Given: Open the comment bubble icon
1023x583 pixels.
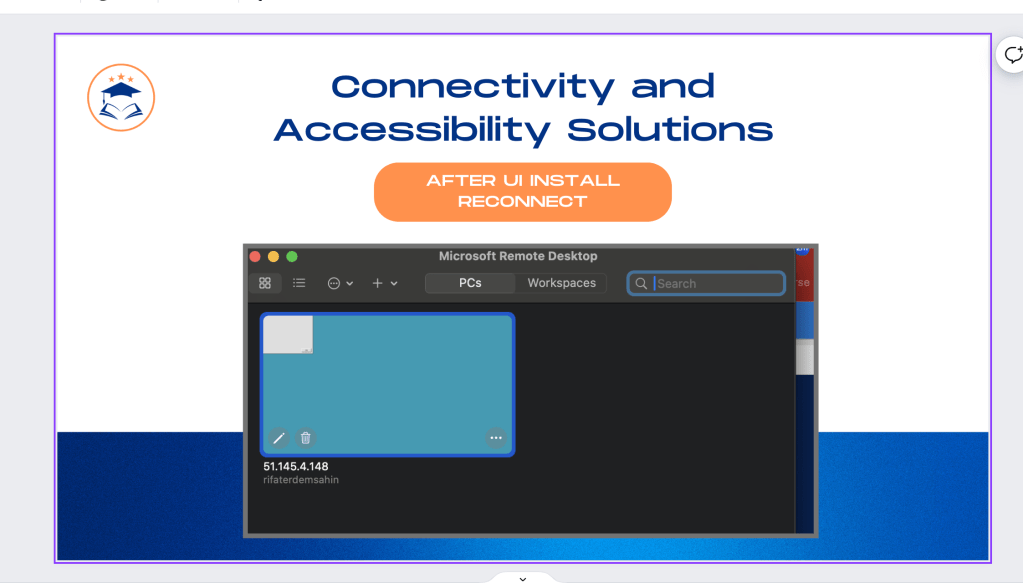Looking at the screenshot, I should (x=1013, y=55).
